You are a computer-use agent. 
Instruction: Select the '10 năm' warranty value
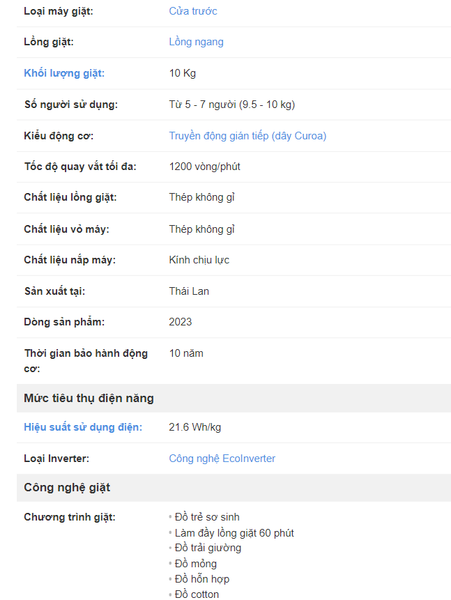(186, 353)
